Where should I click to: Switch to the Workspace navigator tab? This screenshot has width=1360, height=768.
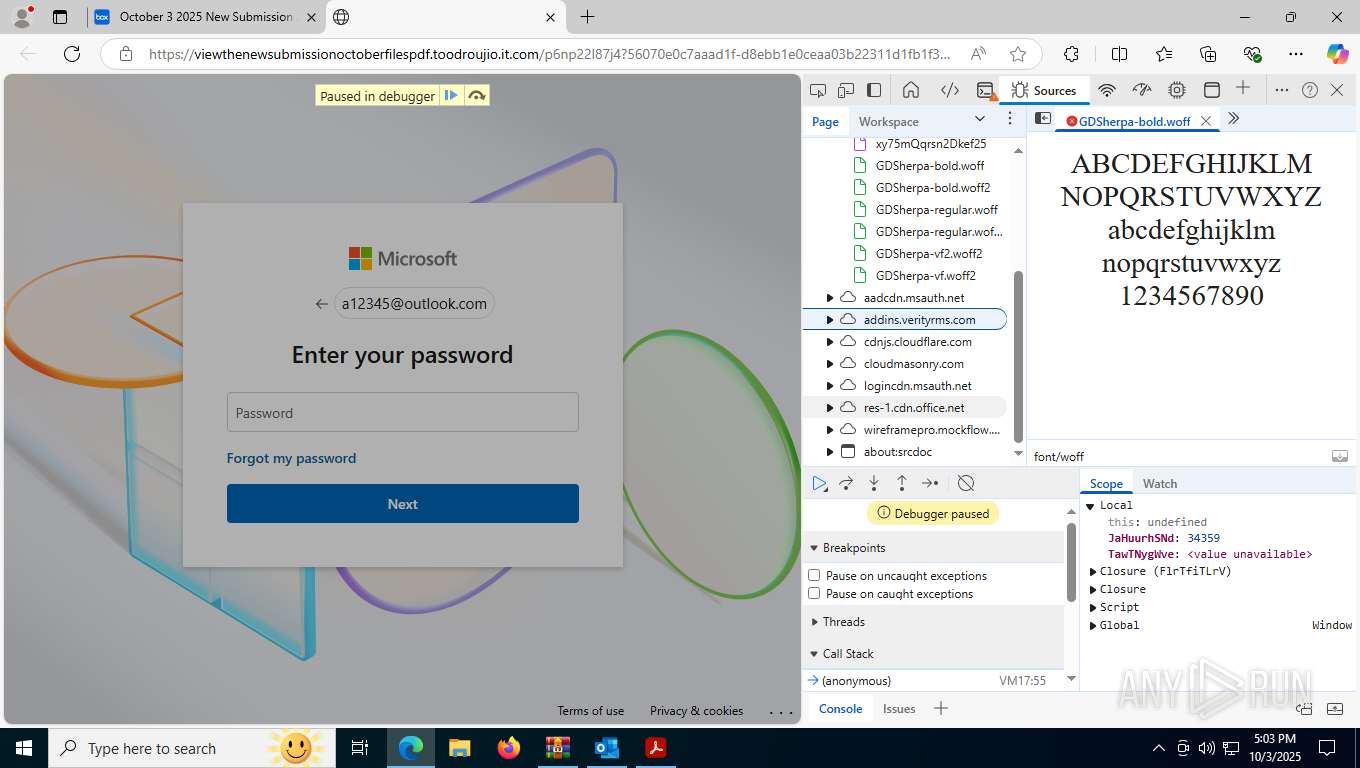click(x=888, y=122)
